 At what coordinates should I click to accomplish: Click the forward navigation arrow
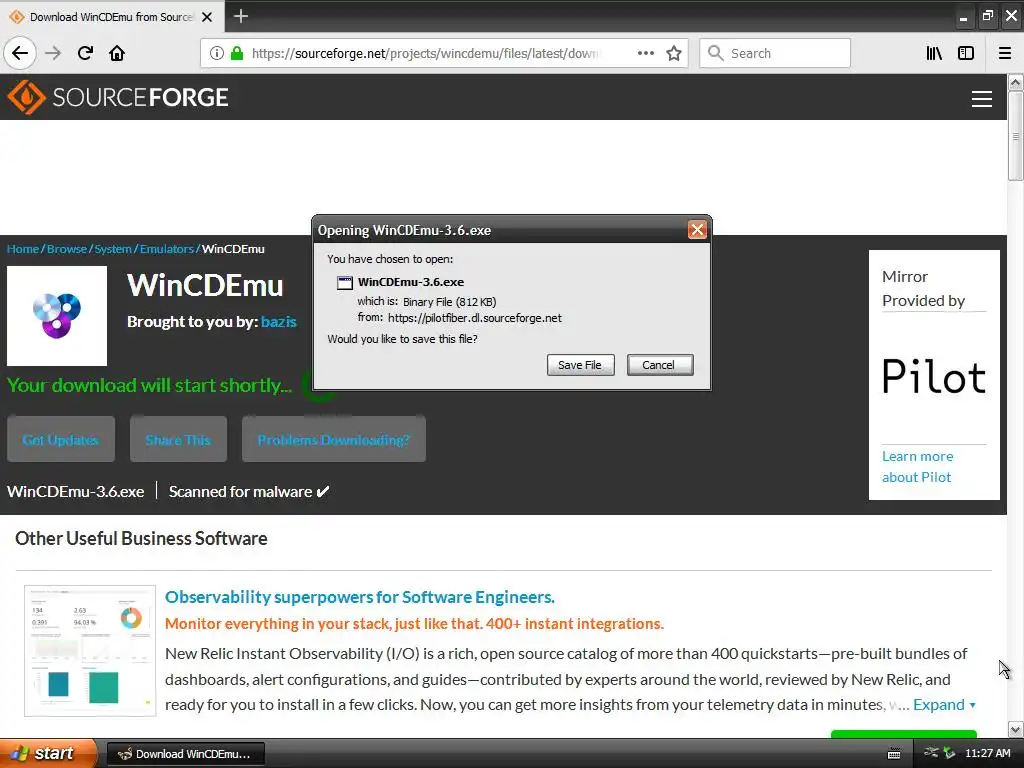(x=53, y=53)
